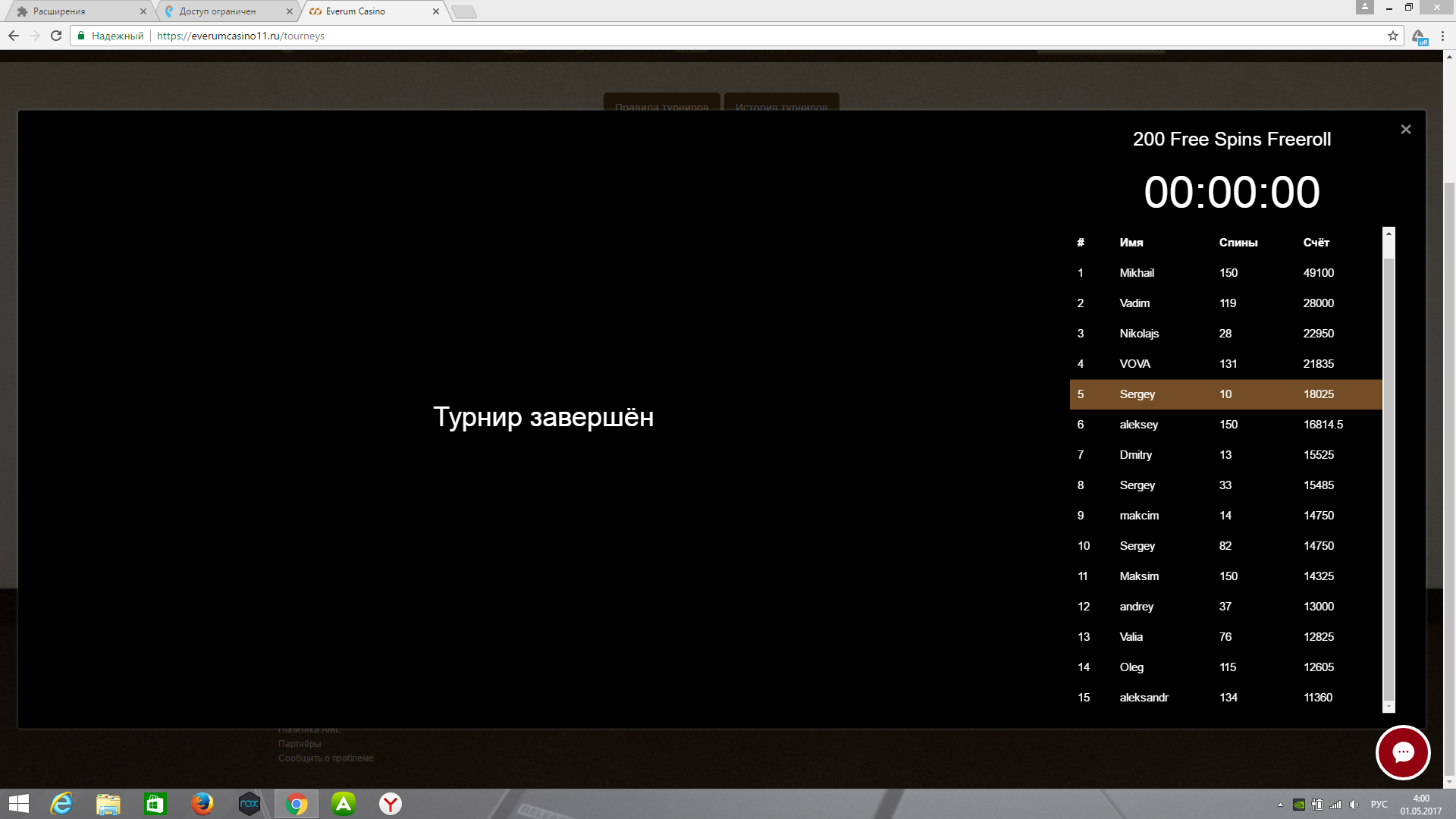The width and height of the screenshot is (1456, 819).
Task: Click Chrome user profile button
Action: (x=1364, y=7)
